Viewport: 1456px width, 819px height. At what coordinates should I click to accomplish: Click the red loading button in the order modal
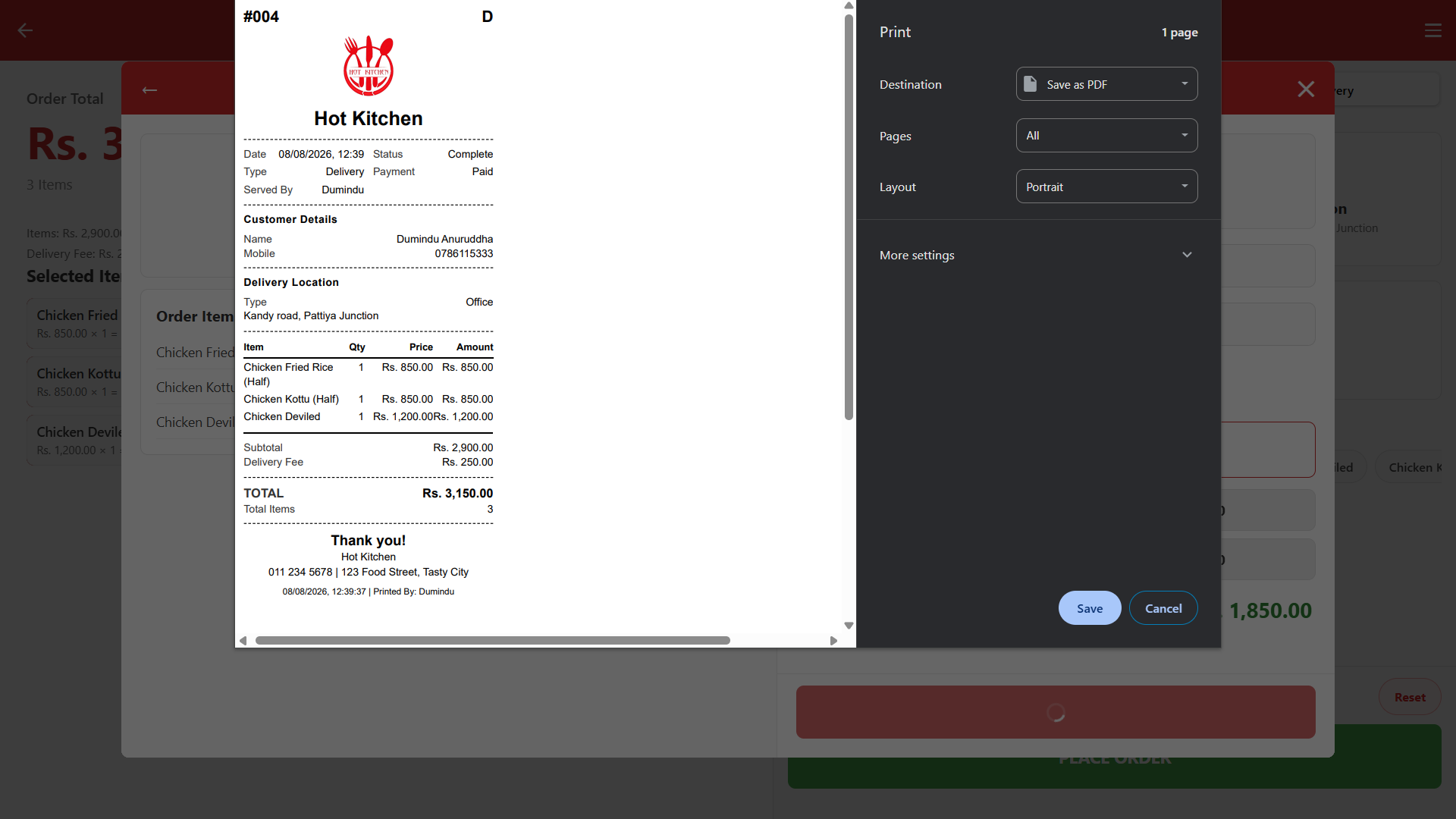tap(1056, 712)
